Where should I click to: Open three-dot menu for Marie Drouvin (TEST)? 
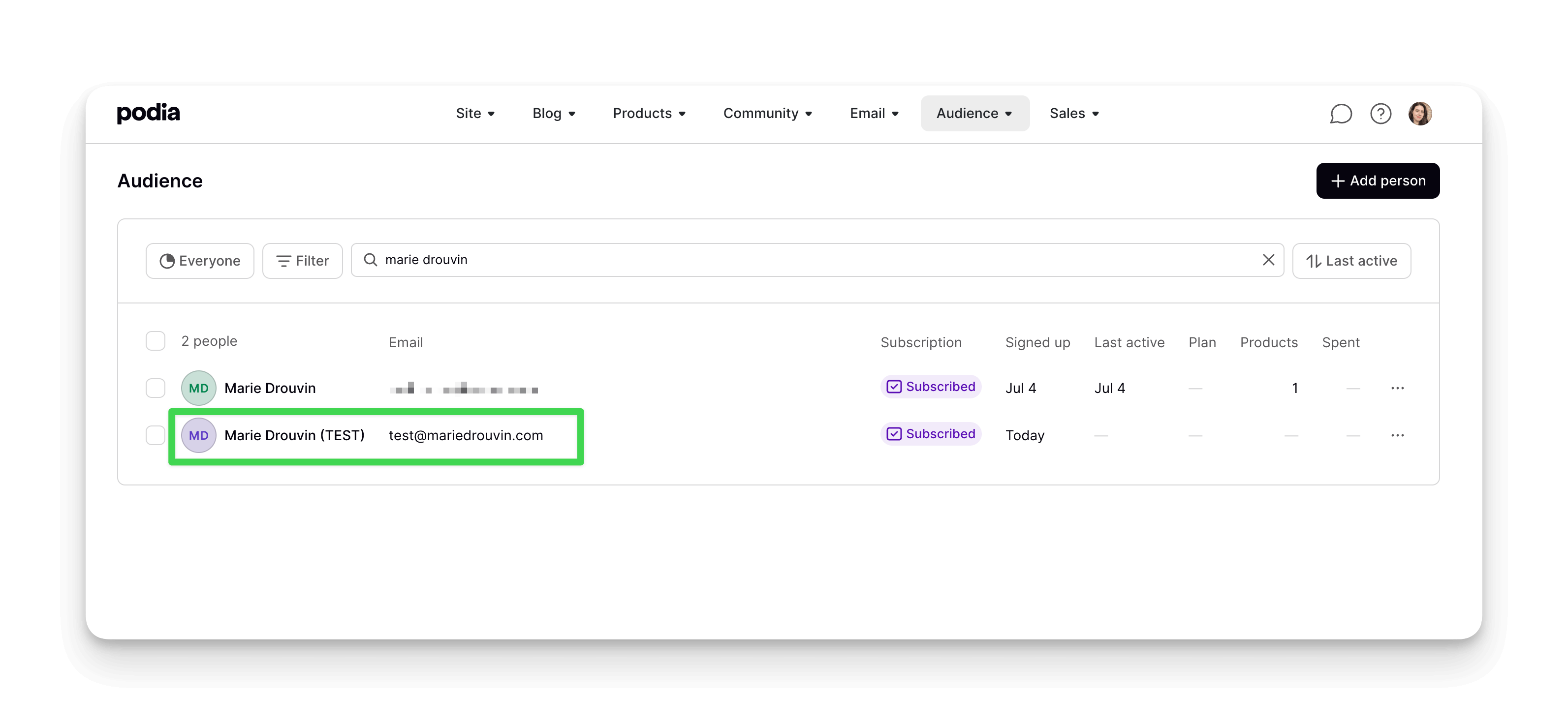(1397, 435)
